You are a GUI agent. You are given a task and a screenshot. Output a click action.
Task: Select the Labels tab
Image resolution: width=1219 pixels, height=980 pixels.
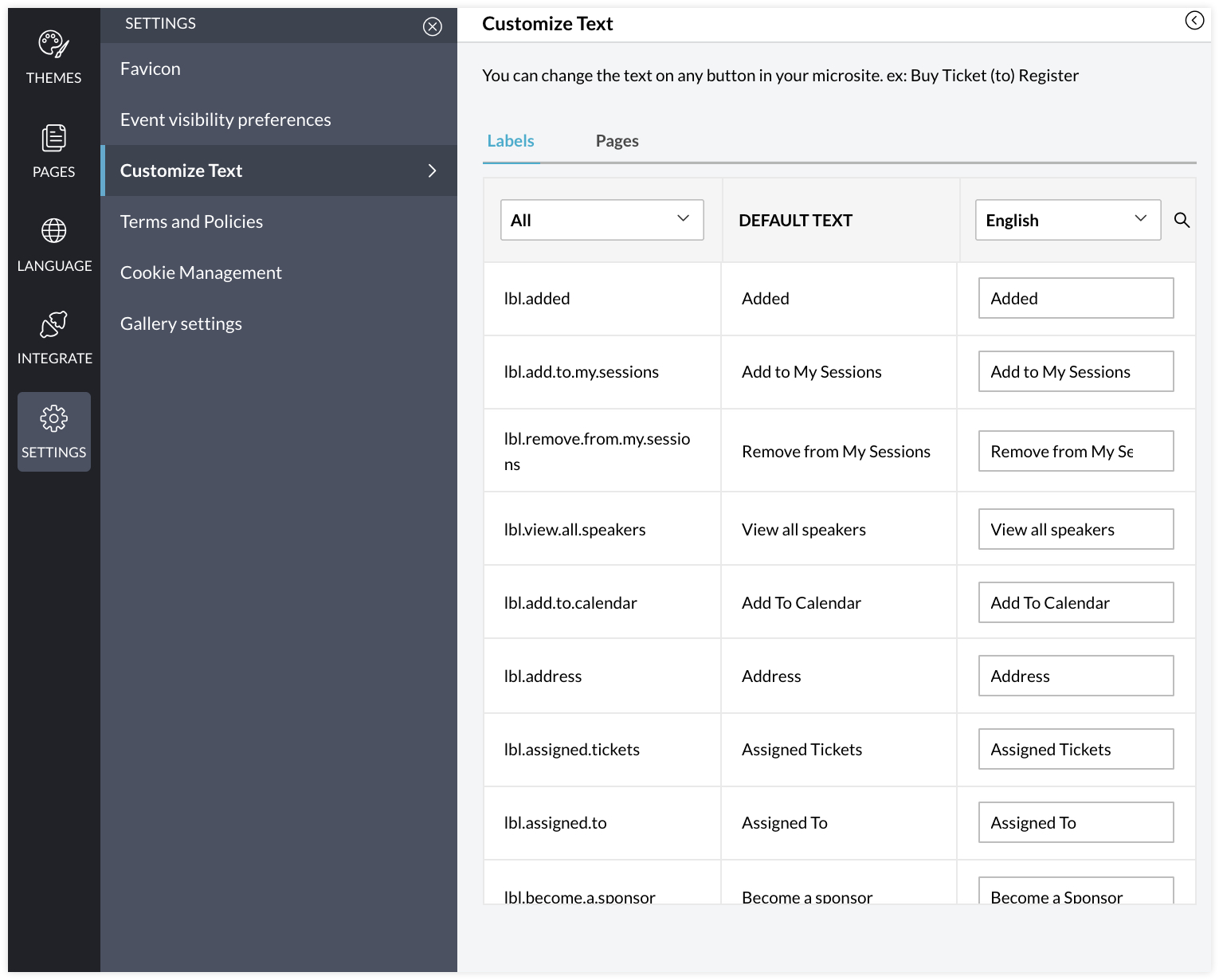(511, 141)
